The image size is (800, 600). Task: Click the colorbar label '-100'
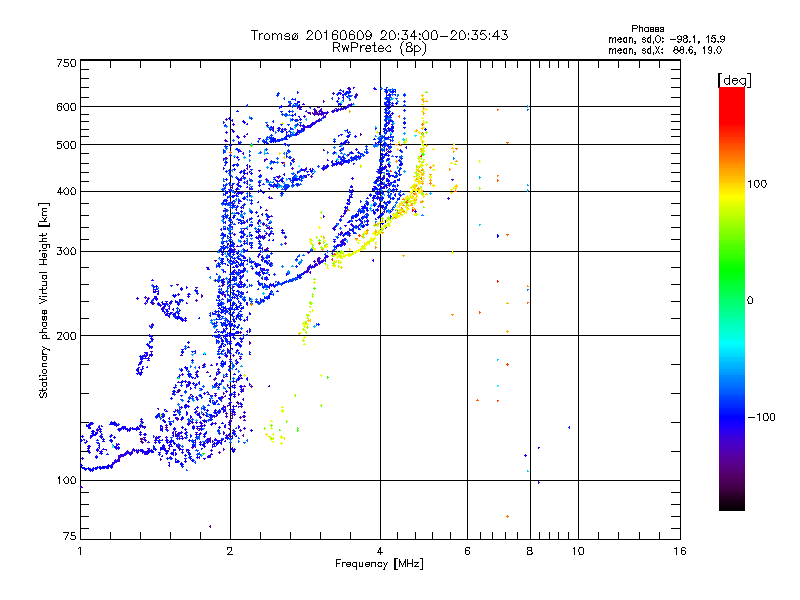coord(761,417)
